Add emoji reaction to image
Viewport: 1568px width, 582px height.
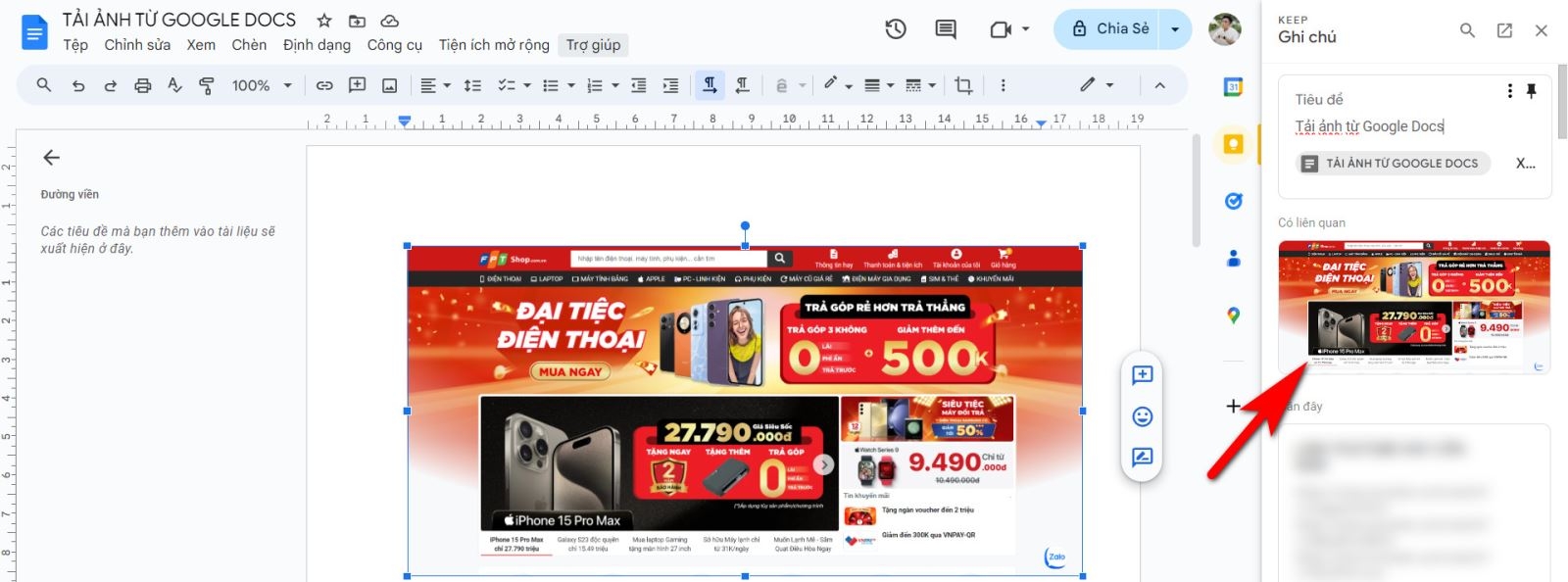pyautogui.click(x=1142, y=416)
